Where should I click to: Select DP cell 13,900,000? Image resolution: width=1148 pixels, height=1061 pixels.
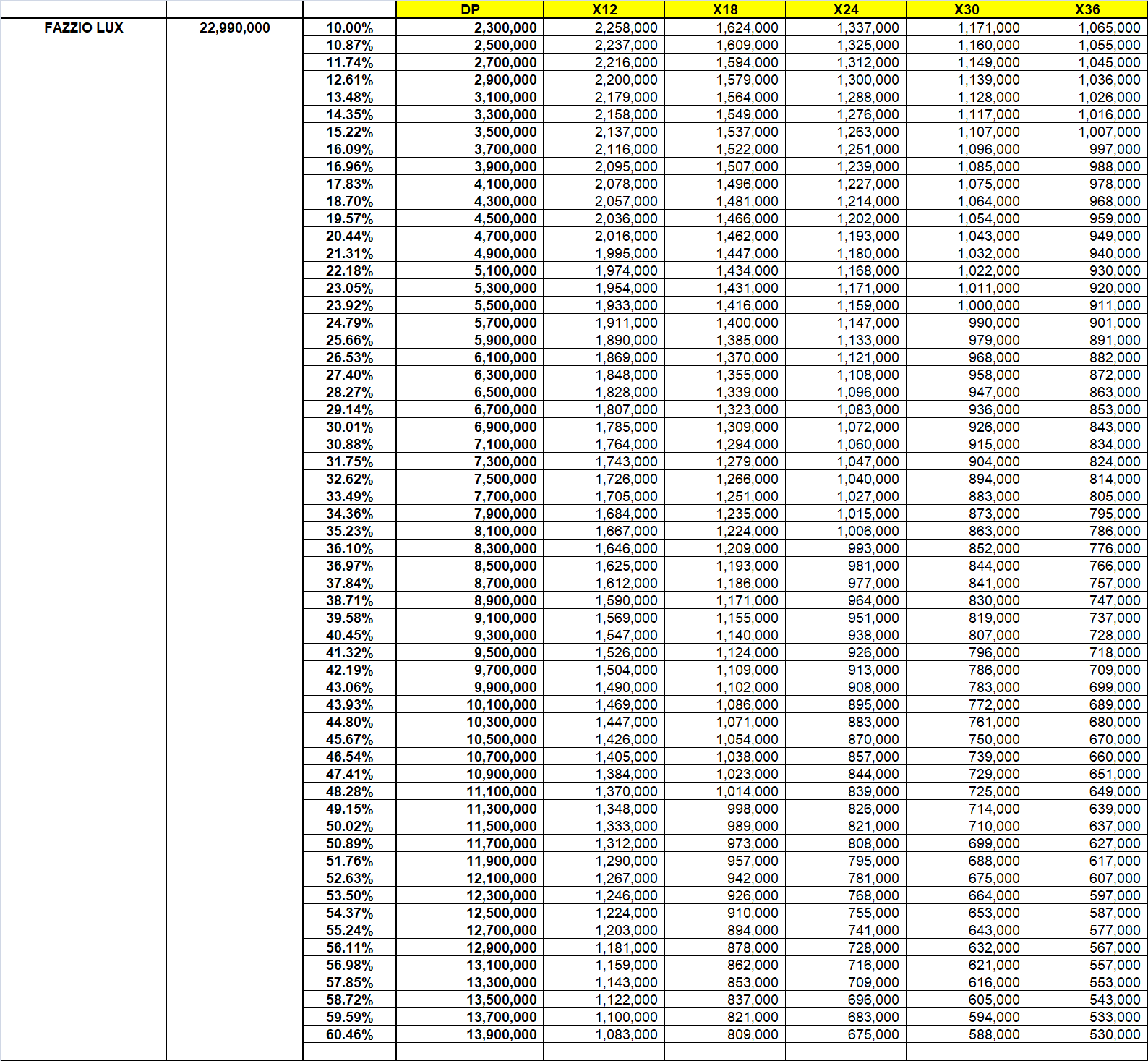(x=470, y=1034)
